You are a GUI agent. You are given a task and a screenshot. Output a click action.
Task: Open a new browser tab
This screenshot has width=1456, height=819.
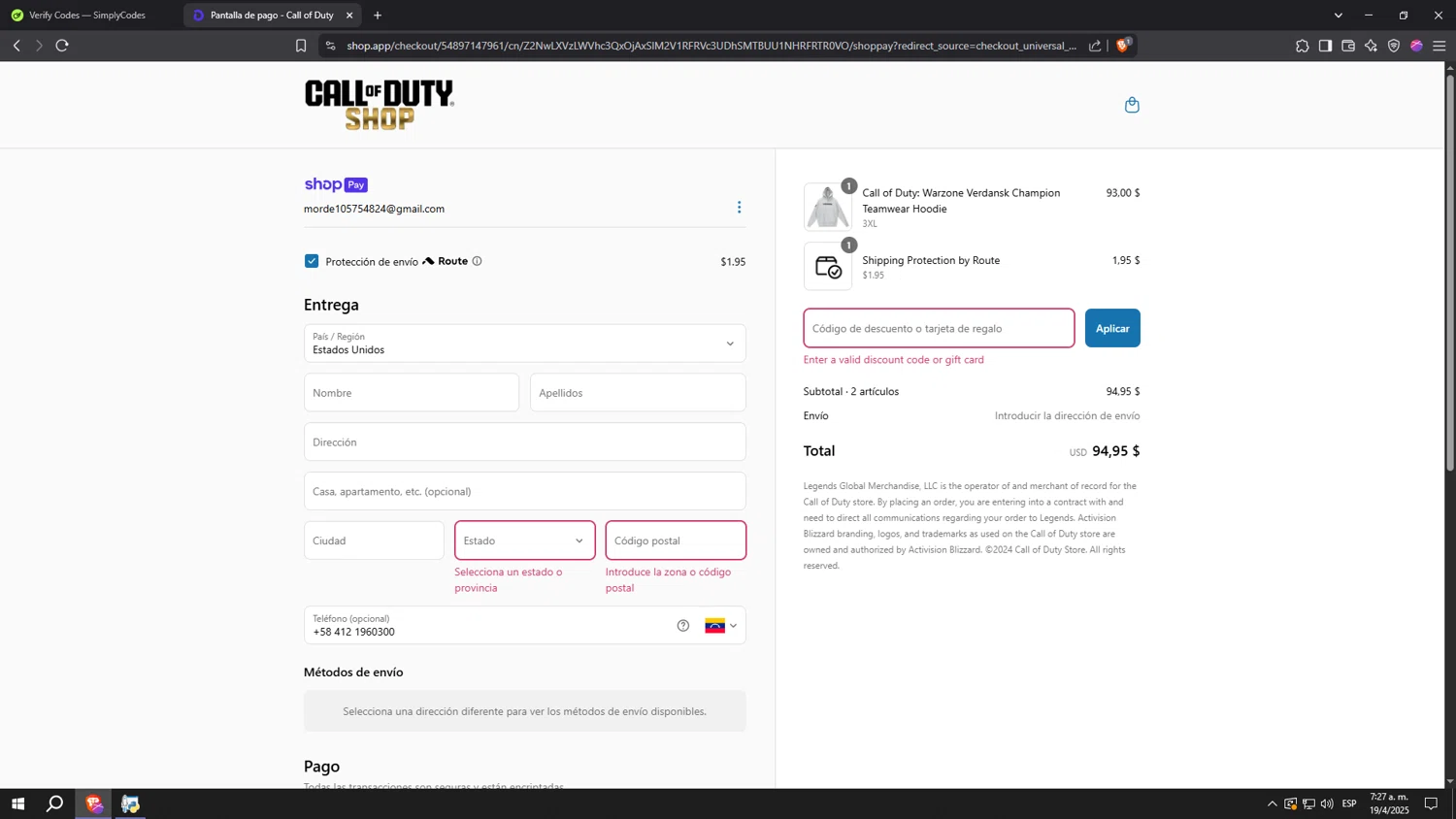click(x=378, y=16)
